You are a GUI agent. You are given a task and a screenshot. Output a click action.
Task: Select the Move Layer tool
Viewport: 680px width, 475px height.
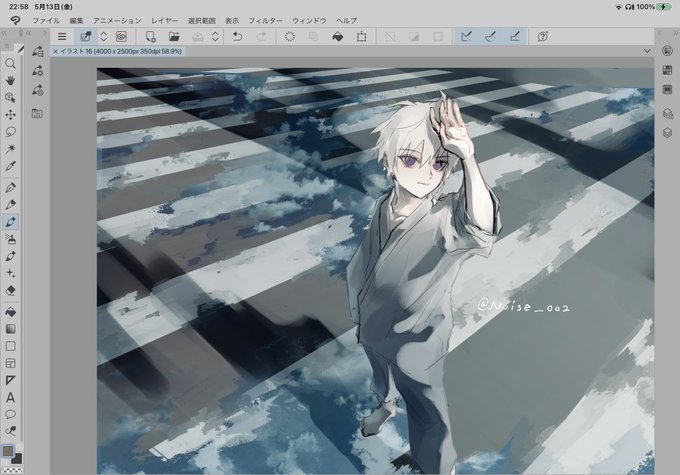10,115
